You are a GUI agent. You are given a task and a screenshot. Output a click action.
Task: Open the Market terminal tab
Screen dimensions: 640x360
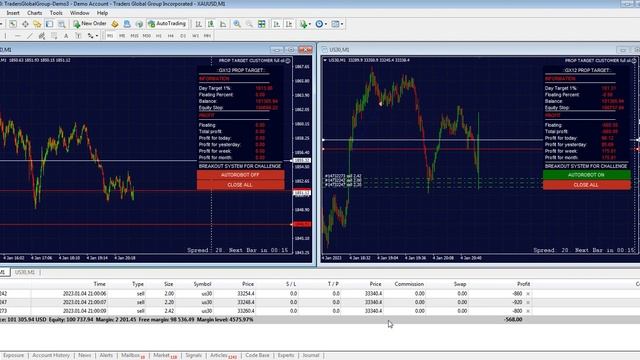(165, 356)
